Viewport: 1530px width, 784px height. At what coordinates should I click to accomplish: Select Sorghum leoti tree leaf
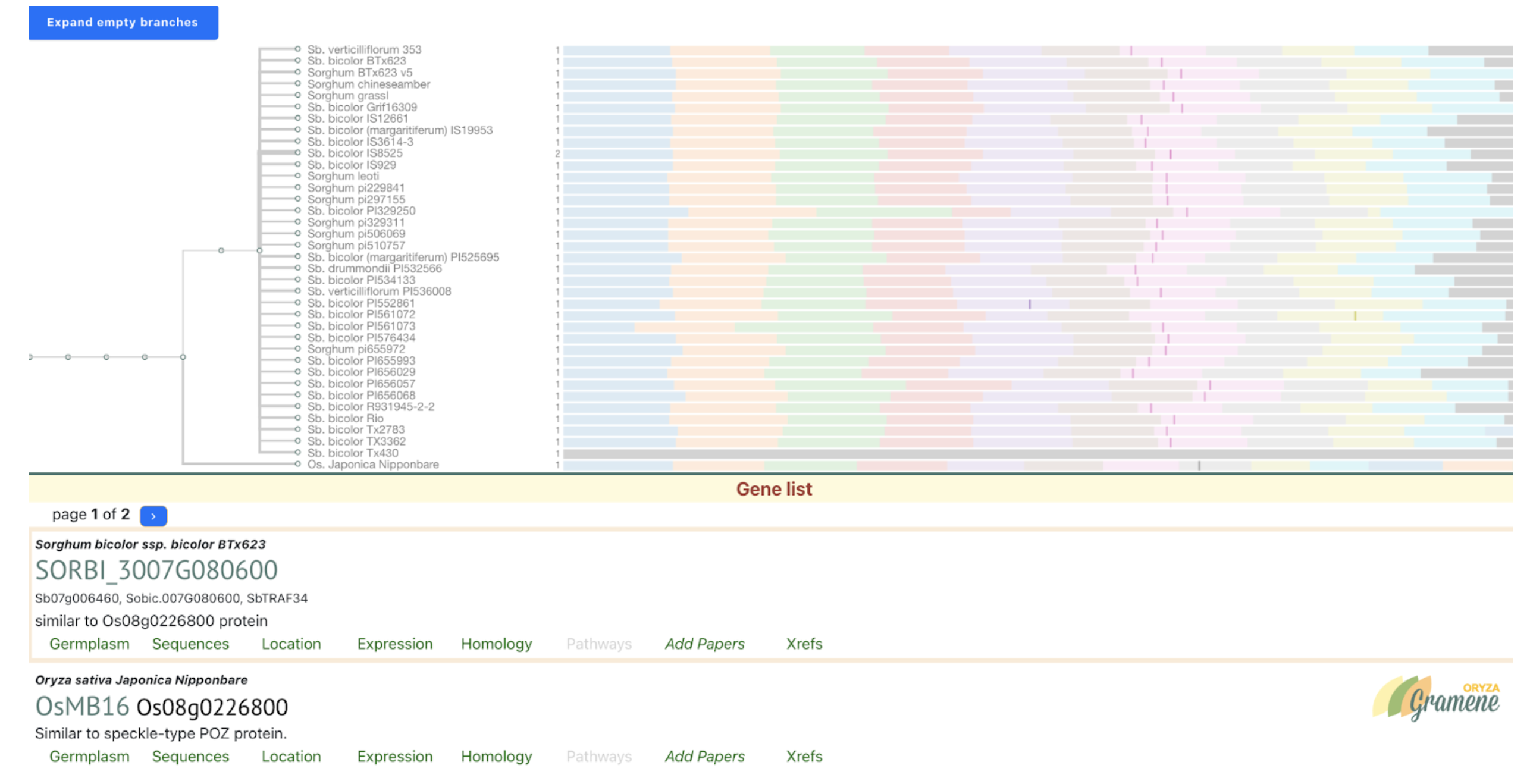coord(343,176)
